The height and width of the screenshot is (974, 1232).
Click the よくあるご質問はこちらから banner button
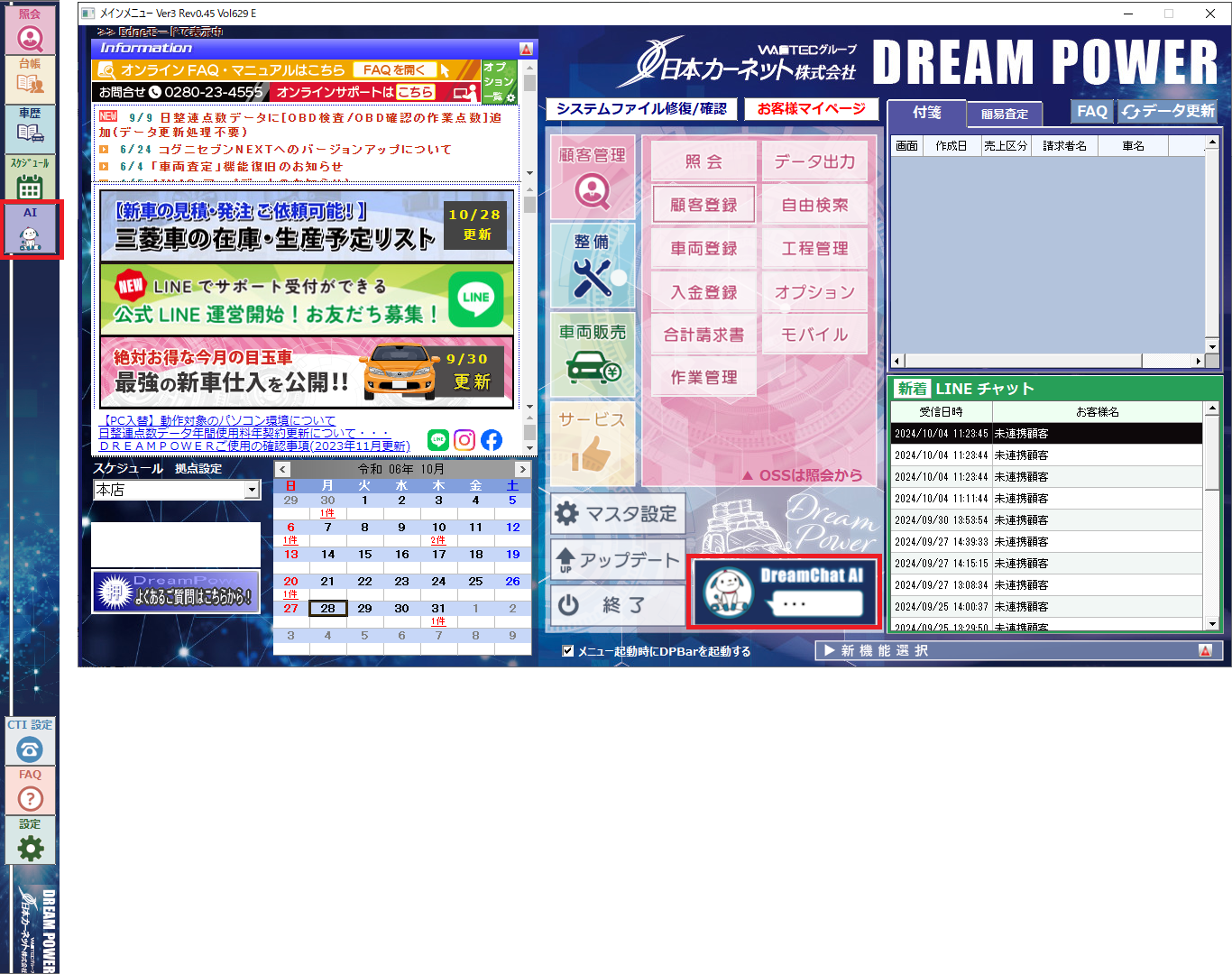(x=176, y=592)
